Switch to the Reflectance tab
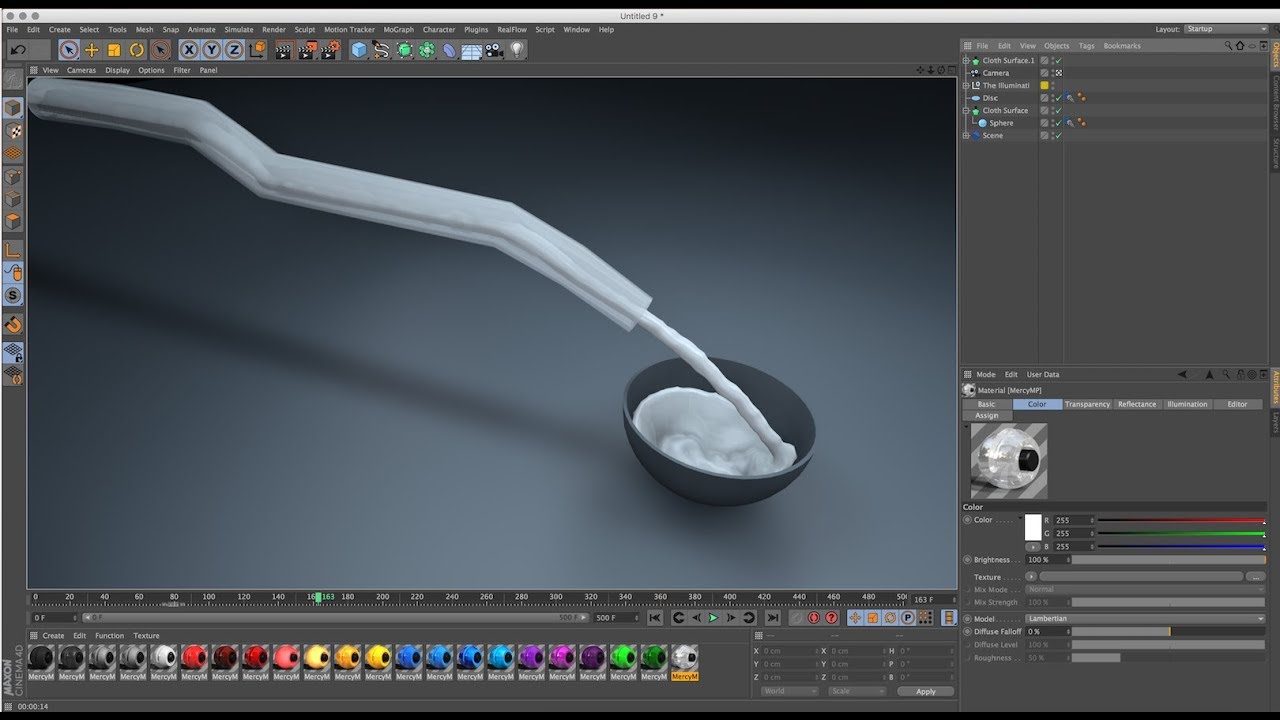Viewport: 1280px width, 720px height. tap(1137, 404)
